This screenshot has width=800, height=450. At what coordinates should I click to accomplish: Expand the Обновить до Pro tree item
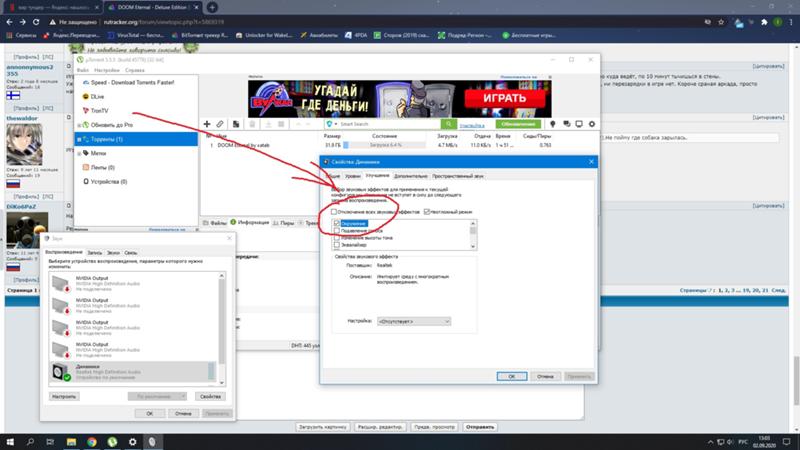click(x=79, y=125)
